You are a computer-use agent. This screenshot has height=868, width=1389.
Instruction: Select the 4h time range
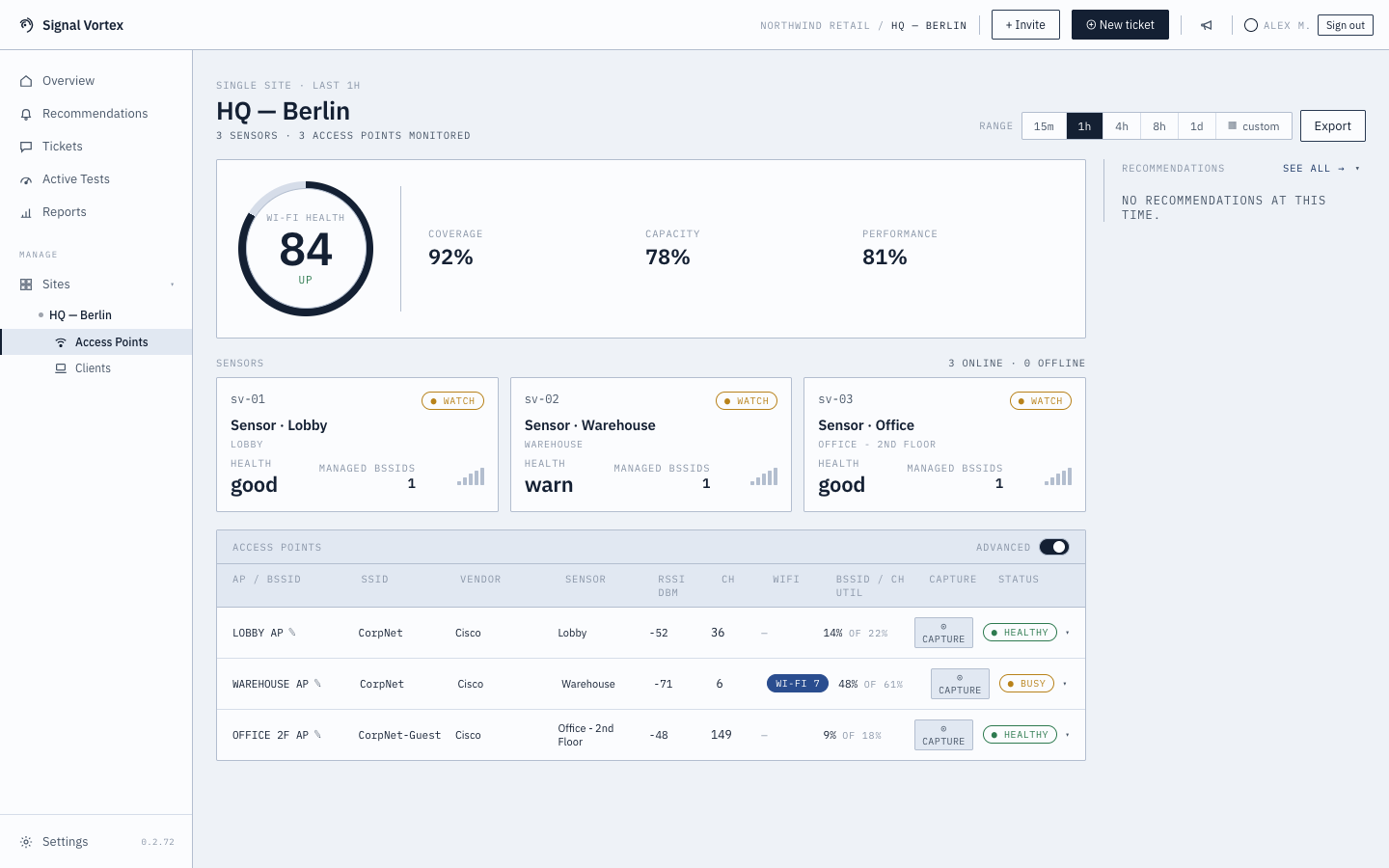1122,126
